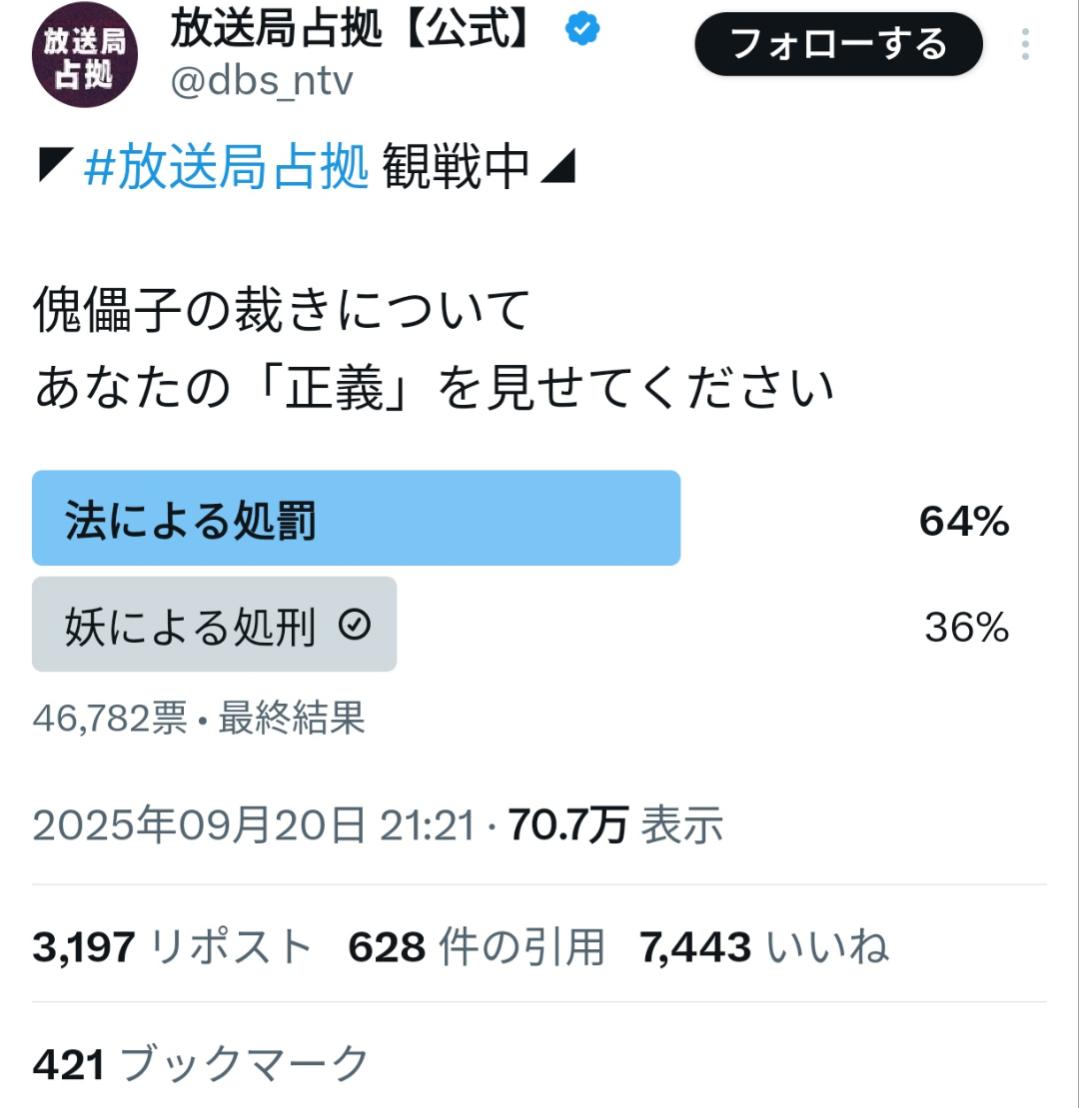The image size is (1079, 1108).
Task: Click the account name 放送局占拠【公式】
Action: pyautogui.click(x=352, y=30)
